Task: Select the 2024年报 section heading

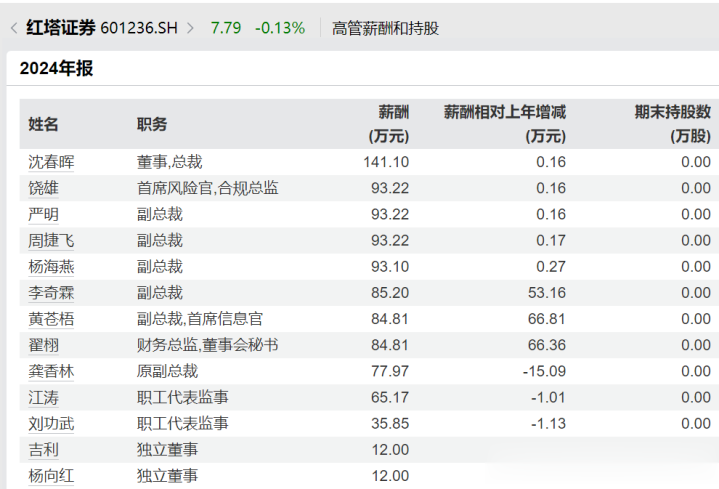Action: [x=56, y=68]
